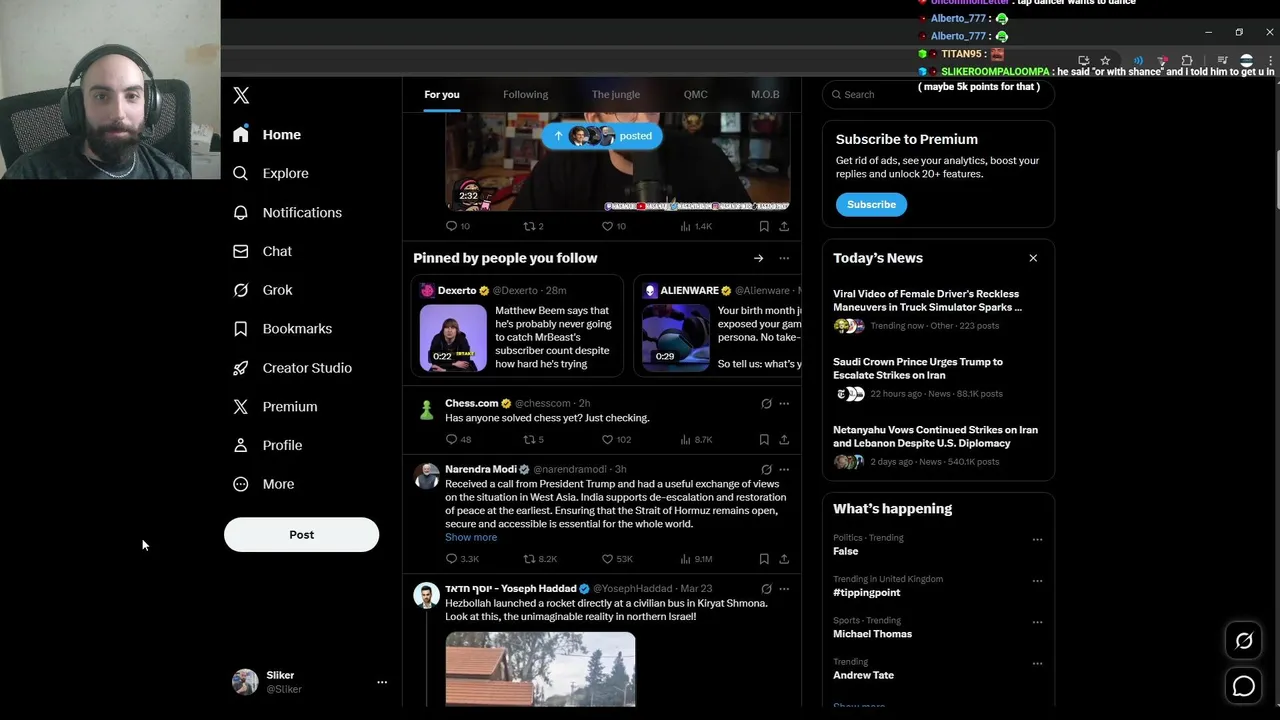Open arrow next to Pinned by people
The image size is (1280, 720).
(x=758, y=258)
